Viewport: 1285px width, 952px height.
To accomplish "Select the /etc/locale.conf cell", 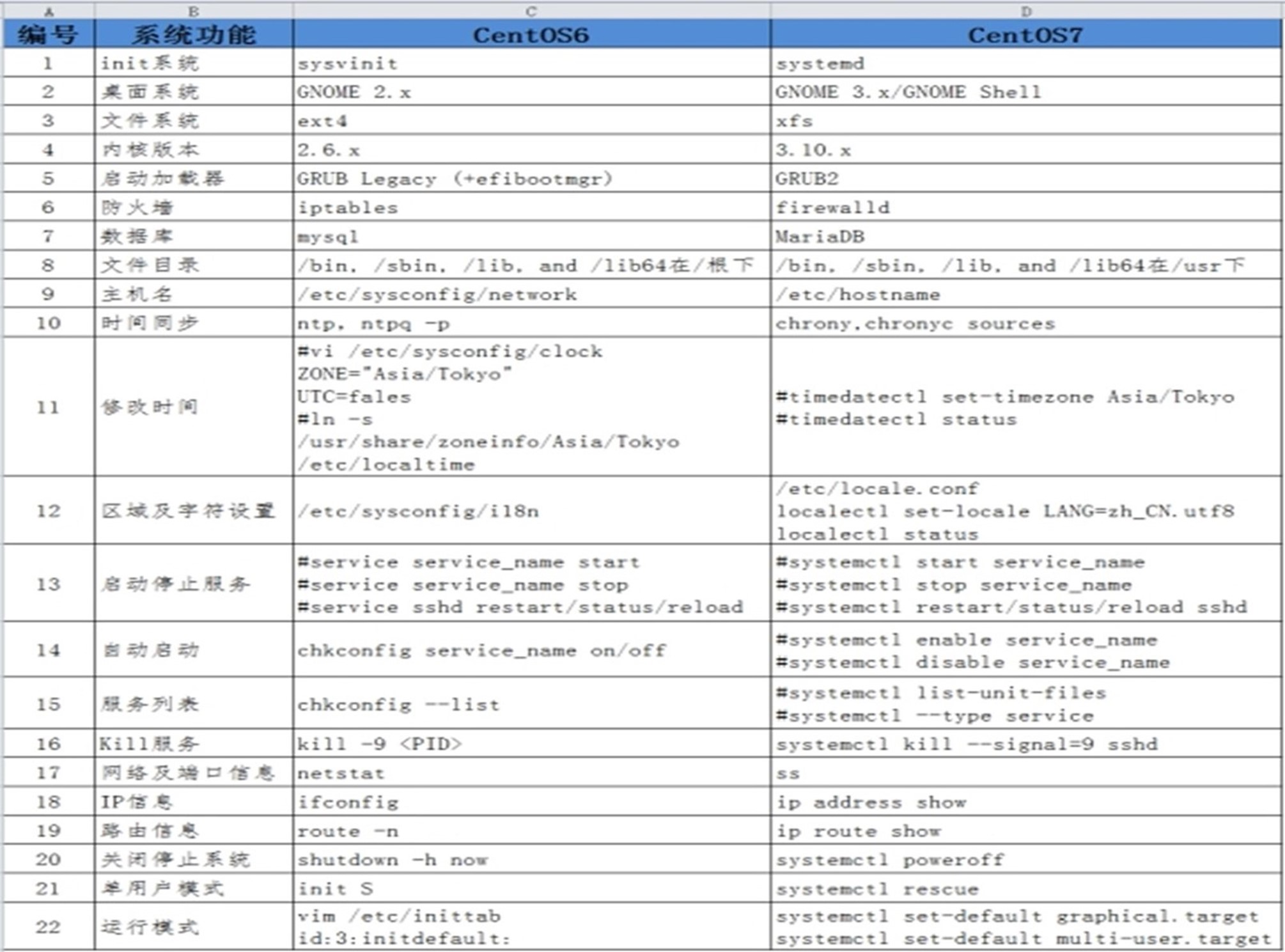I will [1026, 511].
